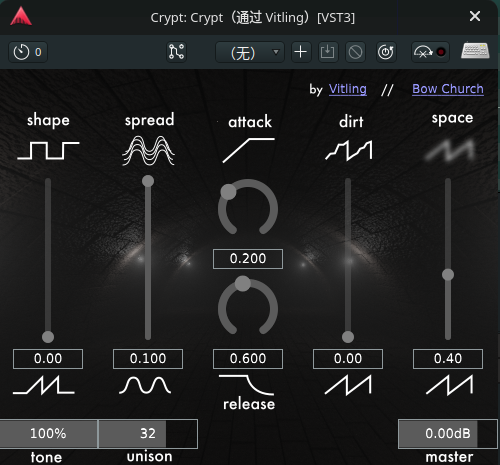Select the shape value field 0.00
Viewport: 500px width, 465px height.
click(48, 359)
